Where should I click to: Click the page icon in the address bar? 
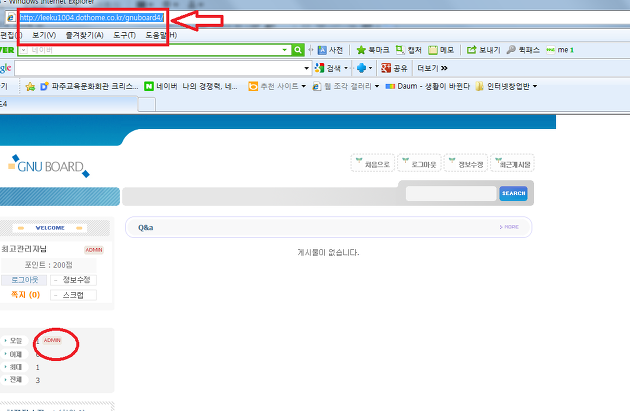tap(11, 18)
